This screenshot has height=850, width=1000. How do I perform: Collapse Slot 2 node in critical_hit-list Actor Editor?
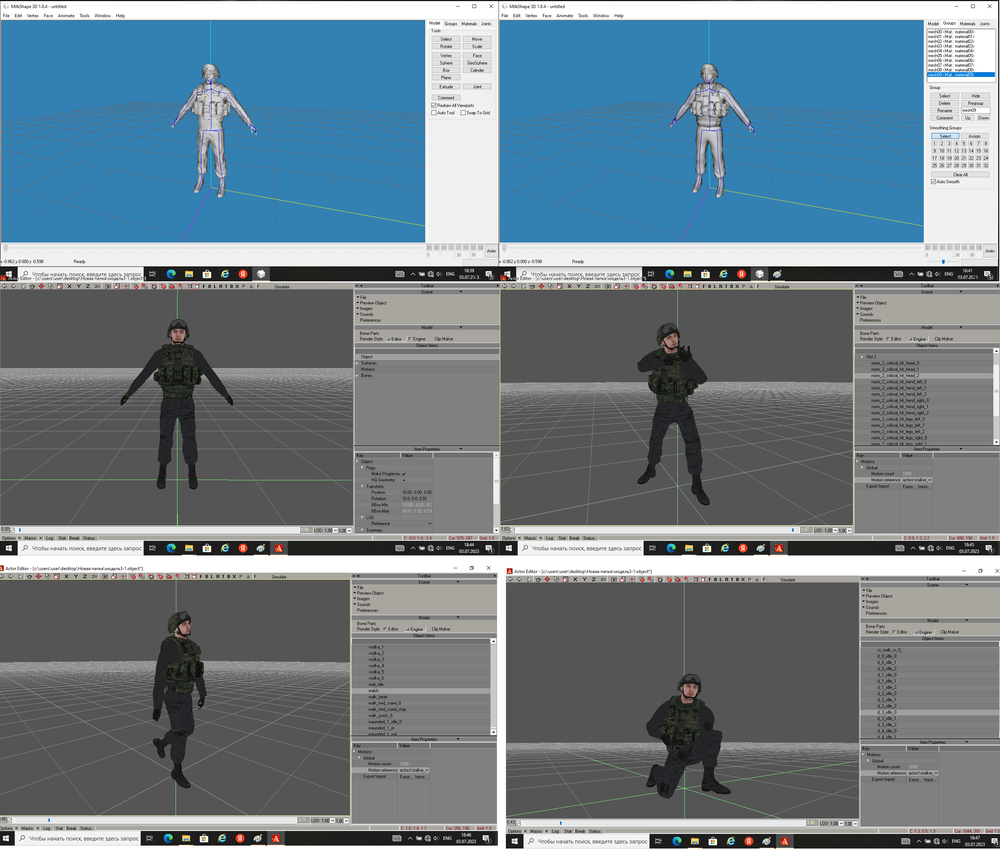pos(862,357)
